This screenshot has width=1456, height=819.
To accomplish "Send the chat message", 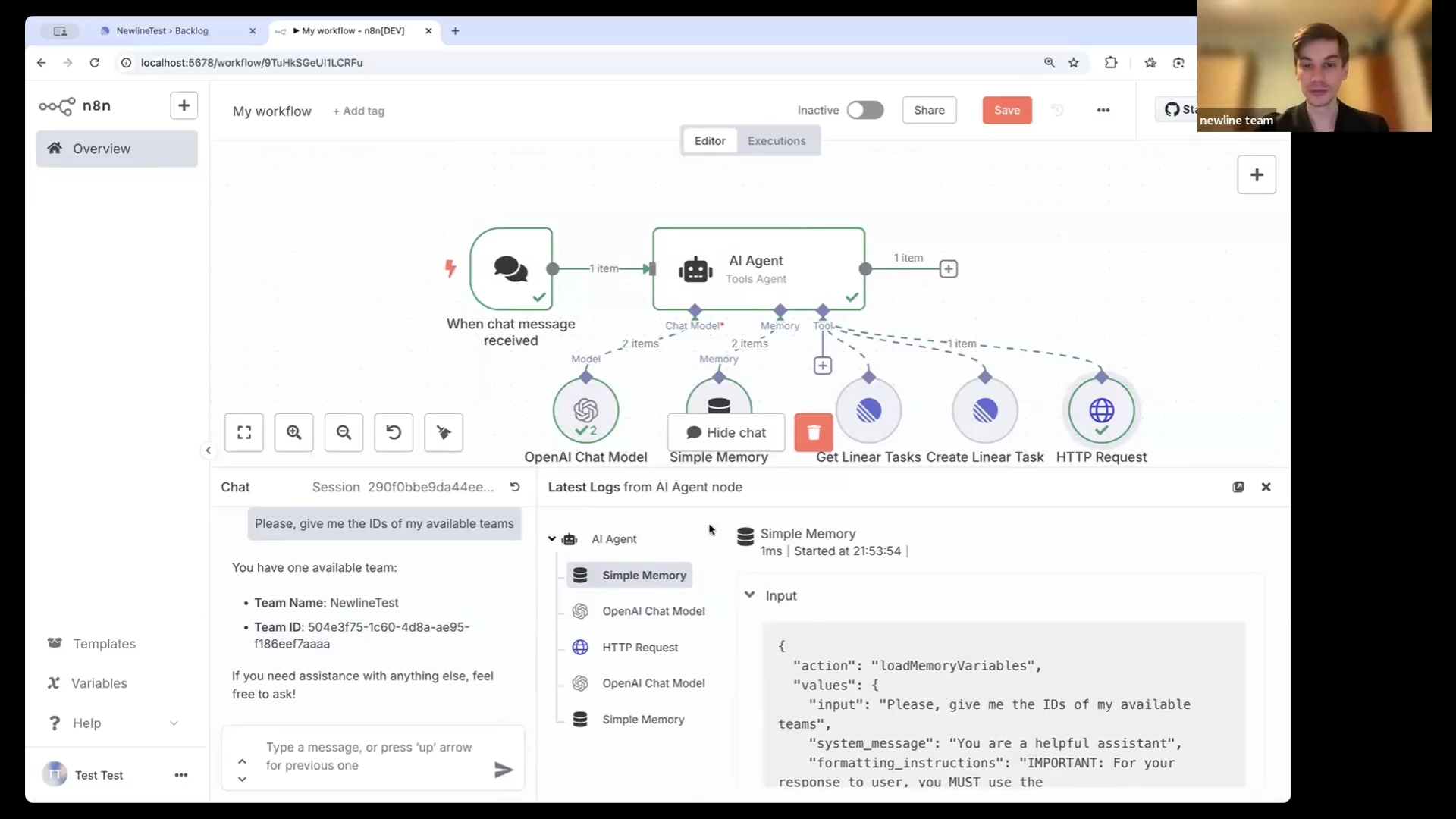I will click(504, 770).
